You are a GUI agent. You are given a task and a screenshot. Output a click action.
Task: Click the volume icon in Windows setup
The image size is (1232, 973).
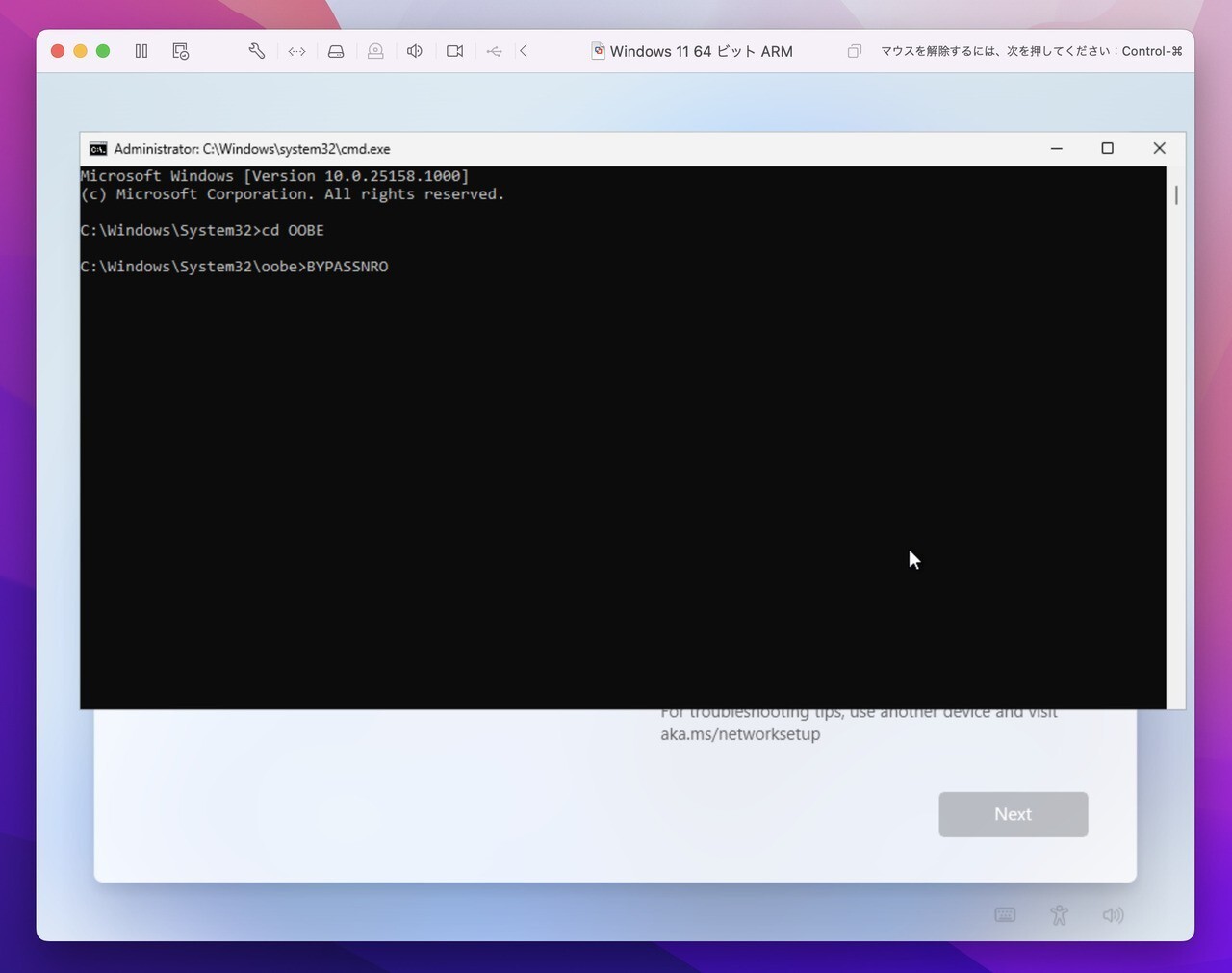point(1113,914)
